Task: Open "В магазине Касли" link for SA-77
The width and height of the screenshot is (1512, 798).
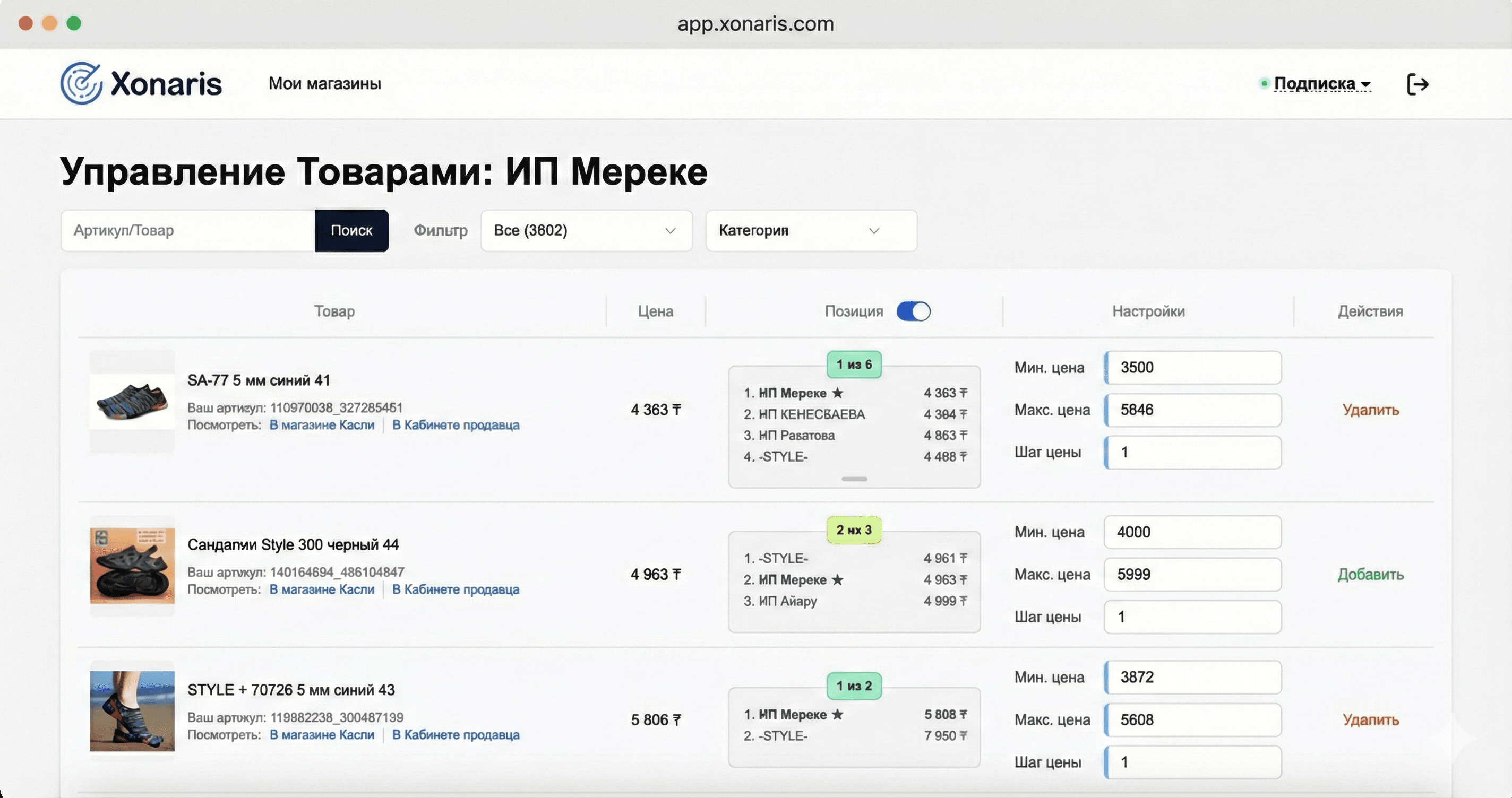Action: pos(322,424)
